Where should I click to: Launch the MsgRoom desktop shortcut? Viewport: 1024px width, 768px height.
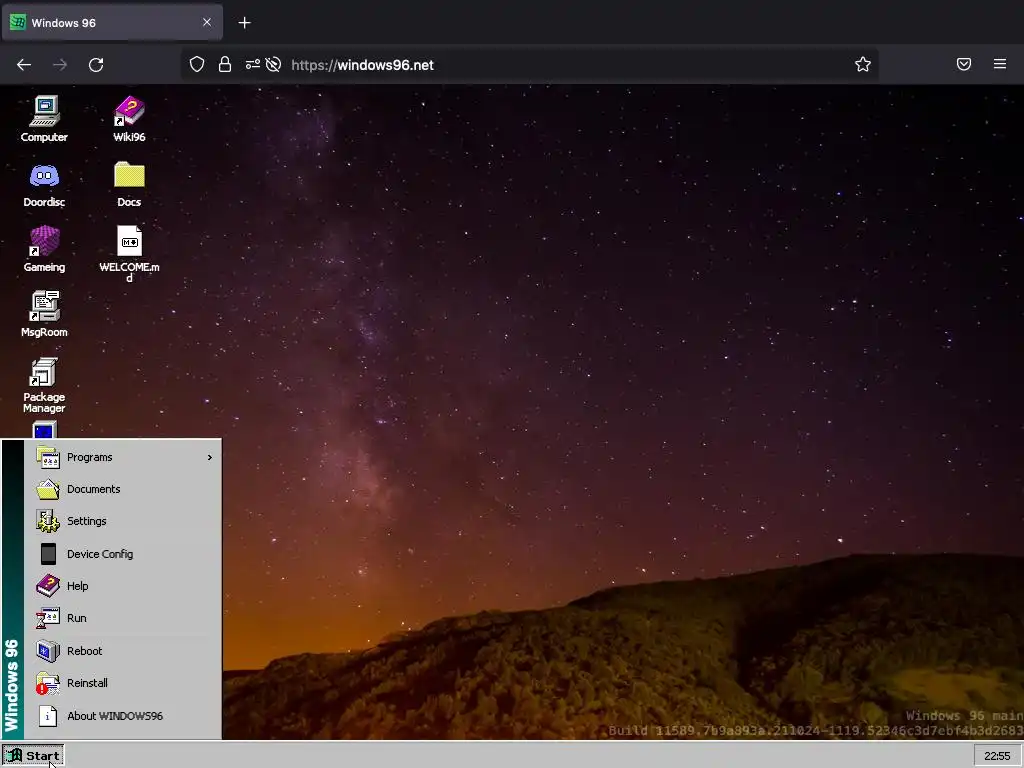tap(44, 314)
